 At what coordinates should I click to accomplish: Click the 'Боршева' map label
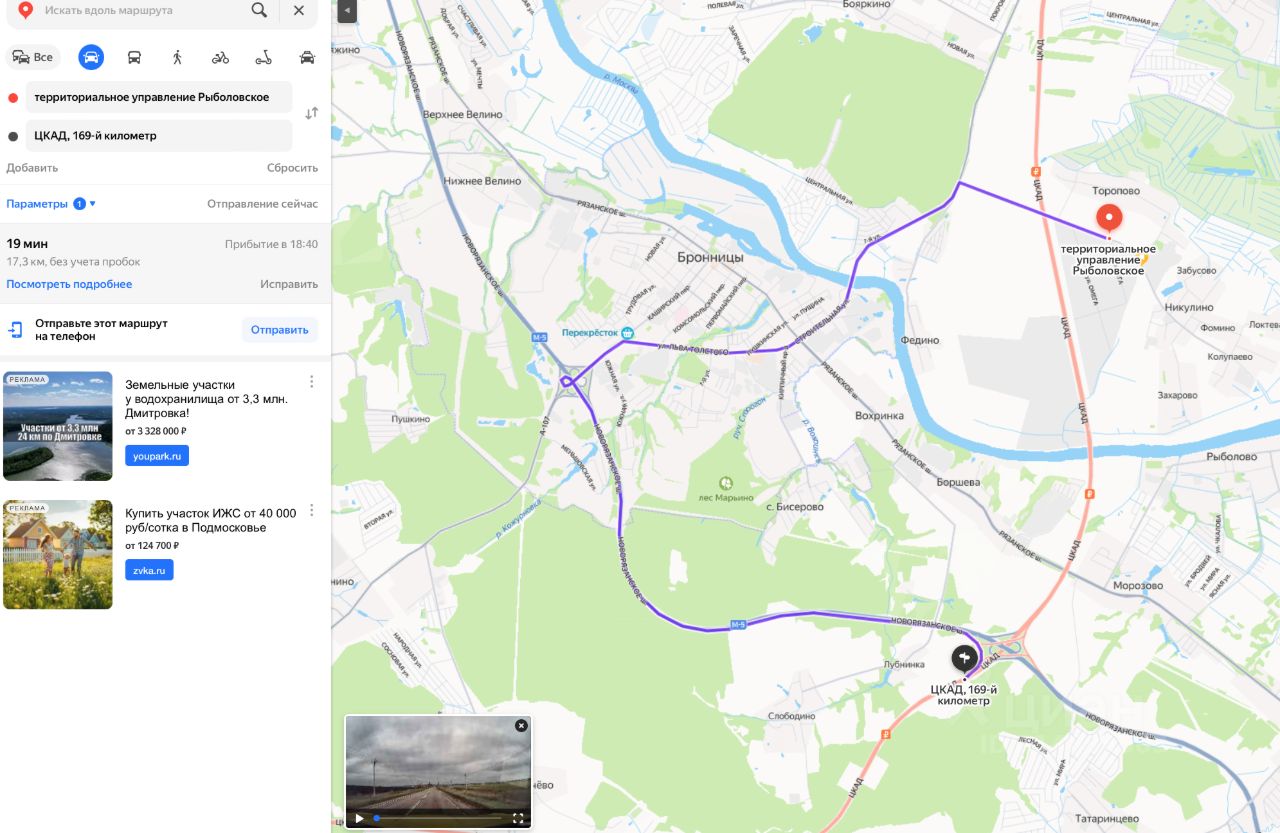tap(958, 482)
